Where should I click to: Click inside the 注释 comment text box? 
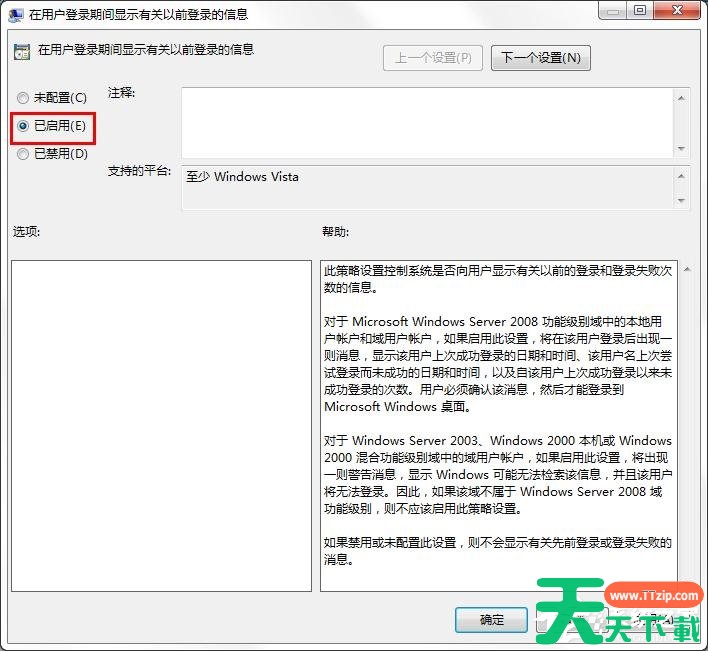pos(427,122)
